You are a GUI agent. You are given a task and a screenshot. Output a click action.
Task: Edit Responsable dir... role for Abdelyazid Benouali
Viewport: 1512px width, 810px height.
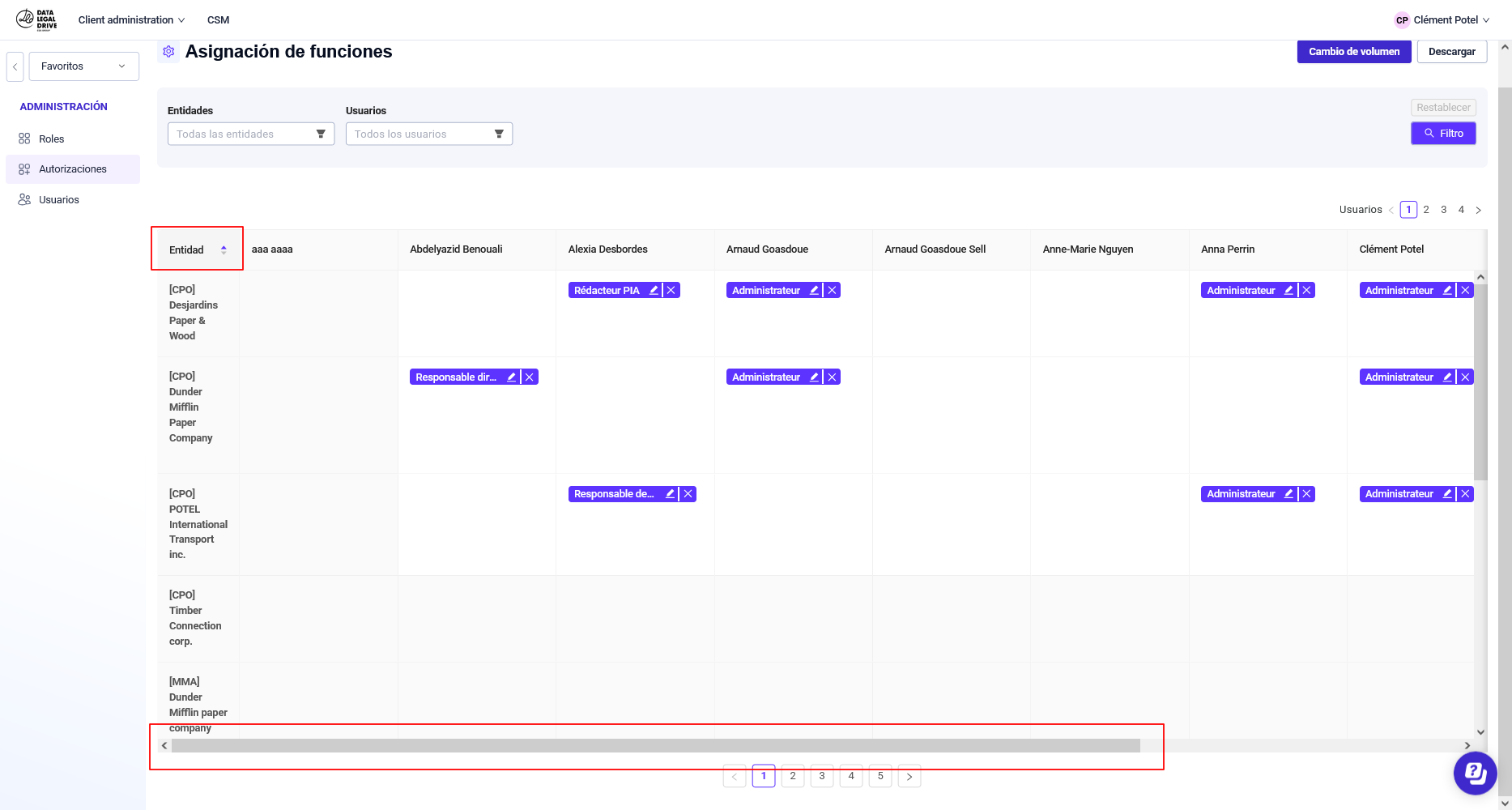[512, 377]
